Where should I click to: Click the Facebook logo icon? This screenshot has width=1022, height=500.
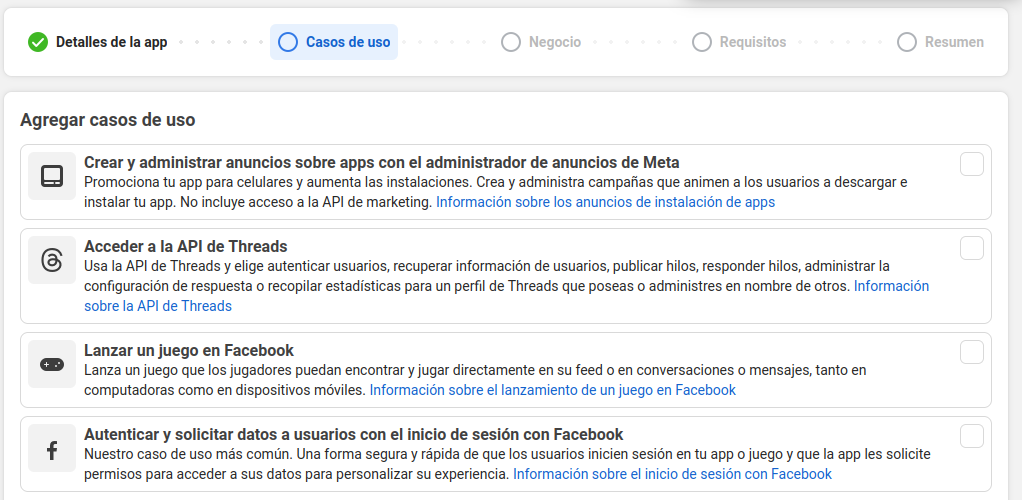[x=52, y=449]
